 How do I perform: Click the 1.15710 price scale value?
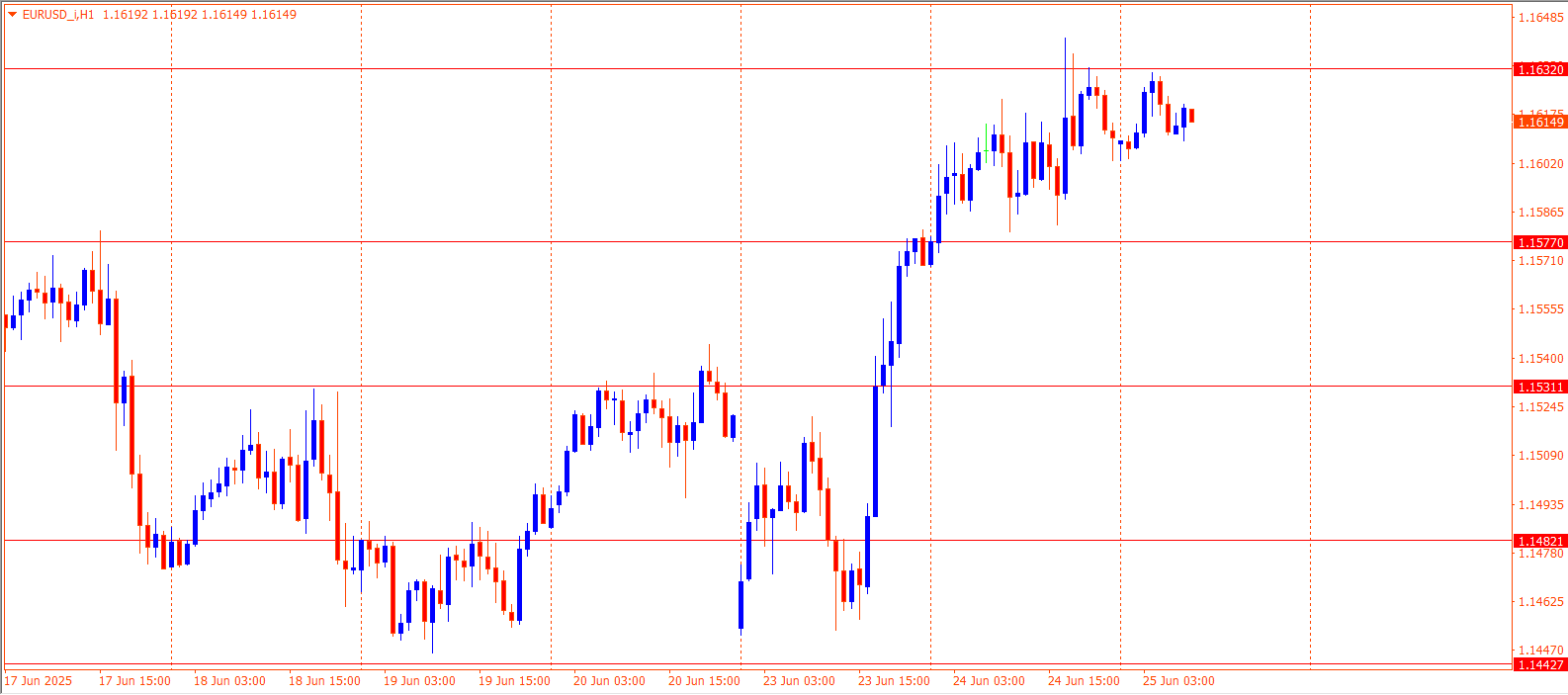pos(1541,261)
